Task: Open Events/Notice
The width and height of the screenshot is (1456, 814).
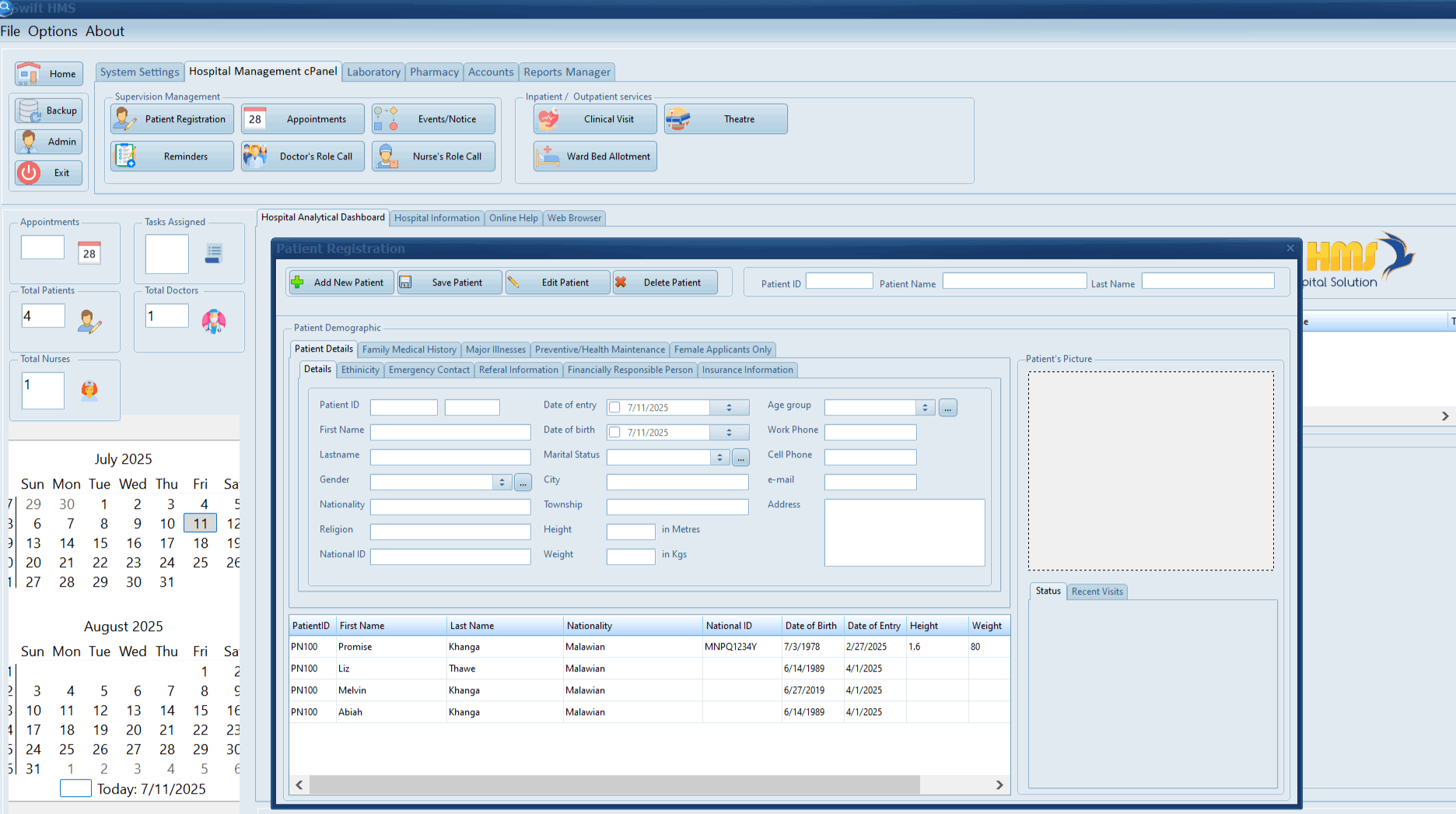Action: tap(433, 118)
